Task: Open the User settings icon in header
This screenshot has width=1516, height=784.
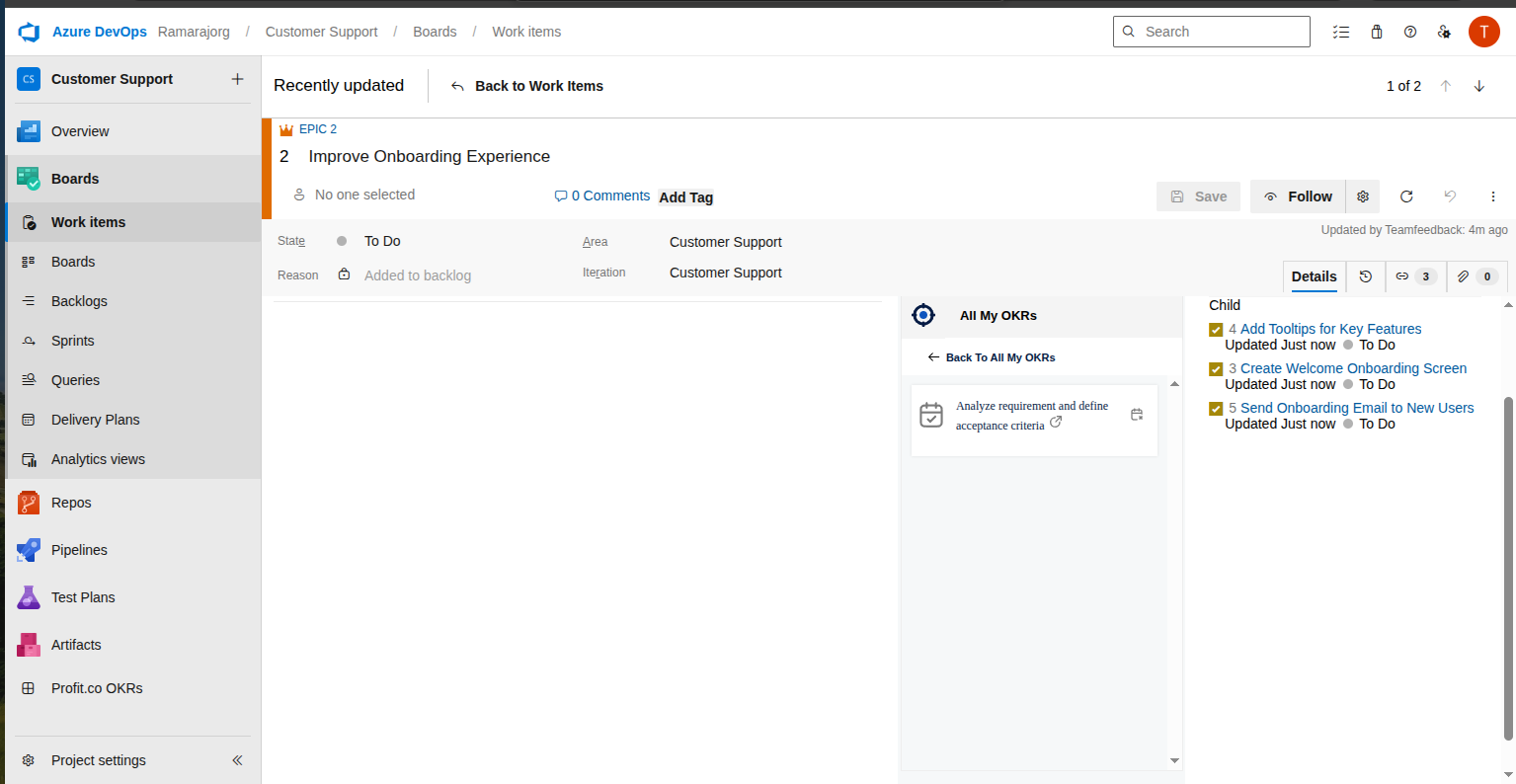Action: [1444, 32]
